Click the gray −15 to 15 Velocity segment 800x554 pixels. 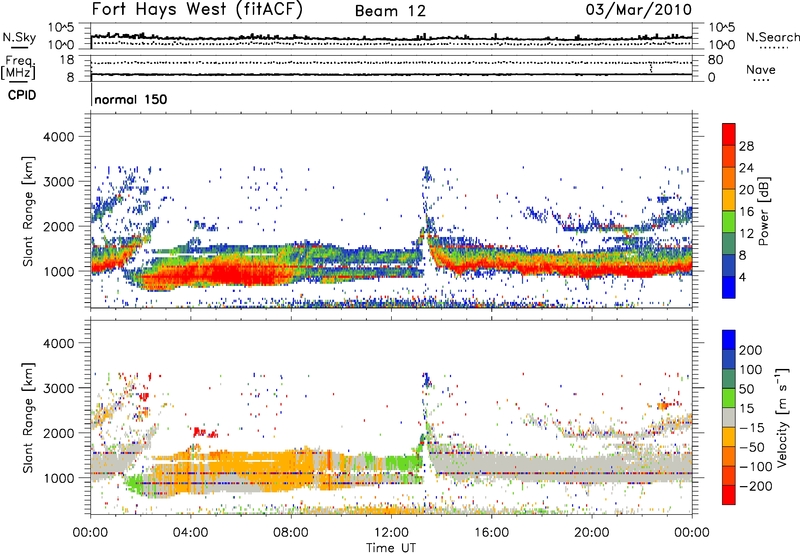[x=729, y=417]
